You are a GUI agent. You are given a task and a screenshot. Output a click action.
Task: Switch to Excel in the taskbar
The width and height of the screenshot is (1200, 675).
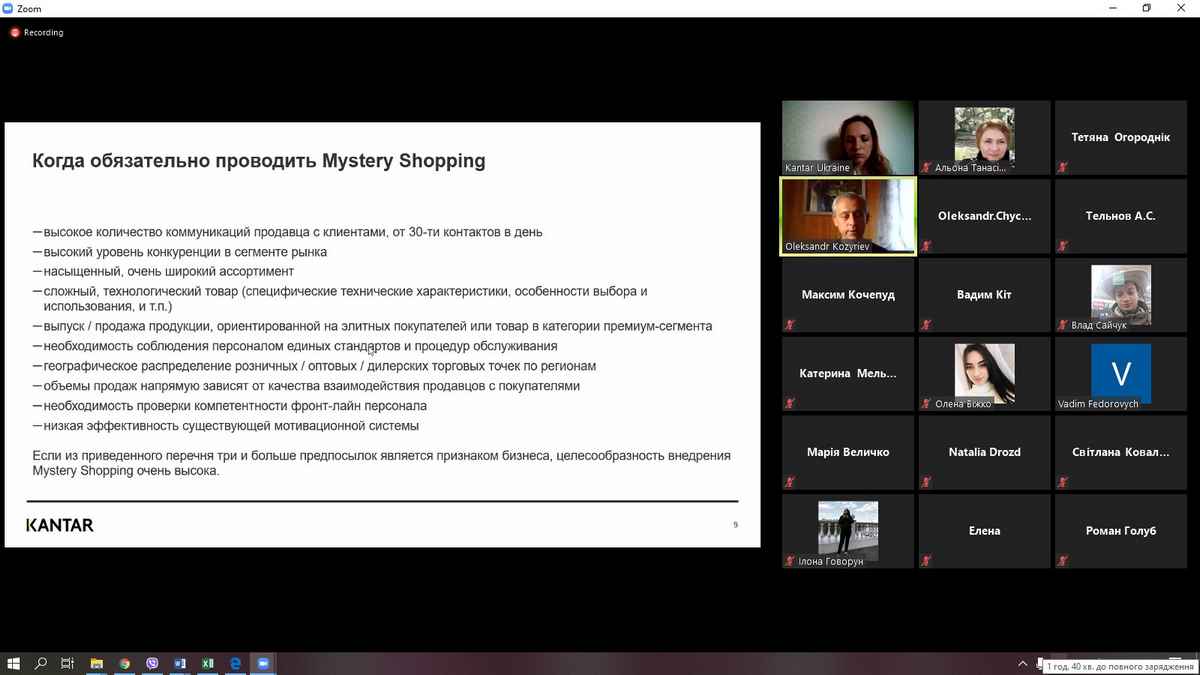pos(208,663)
